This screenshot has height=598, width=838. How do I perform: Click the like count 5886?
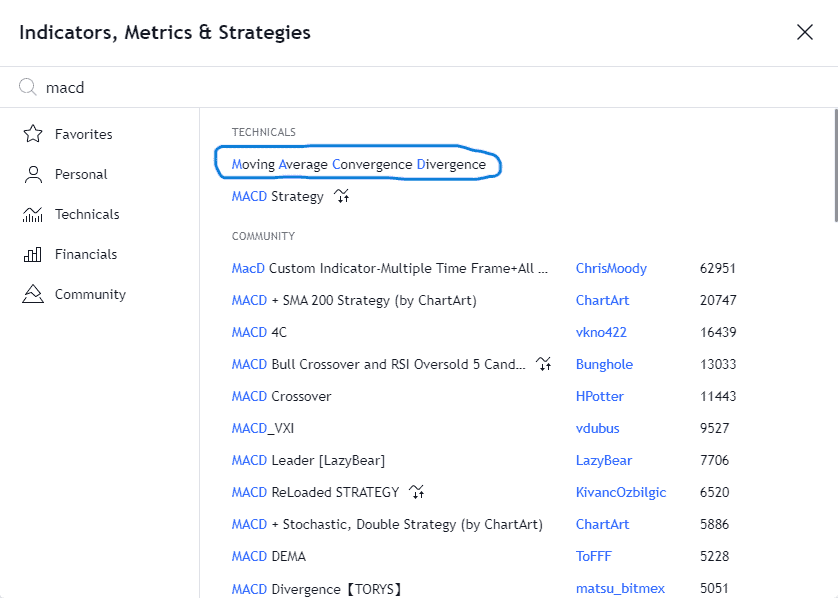point(715,524)
